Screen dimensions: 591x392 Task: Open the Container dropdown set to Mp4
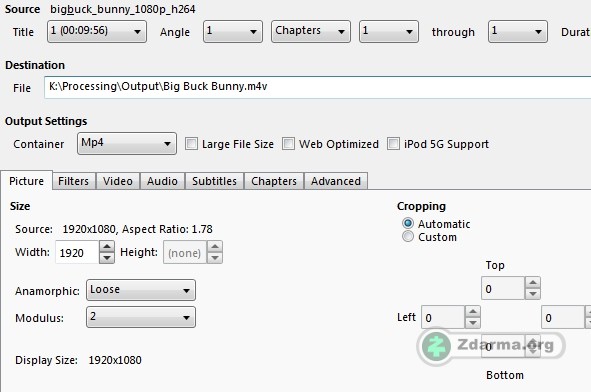[x=127, y=144]
